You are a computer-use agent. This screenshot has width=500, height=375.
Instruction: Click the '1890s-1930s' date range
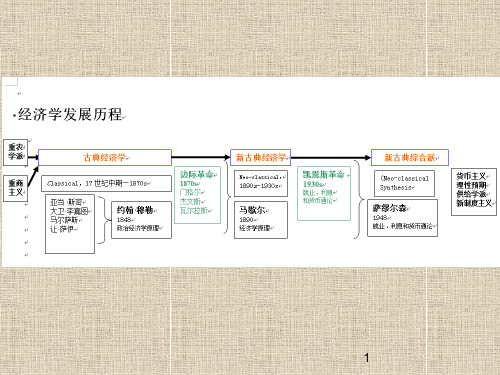[x=259, y=186]
